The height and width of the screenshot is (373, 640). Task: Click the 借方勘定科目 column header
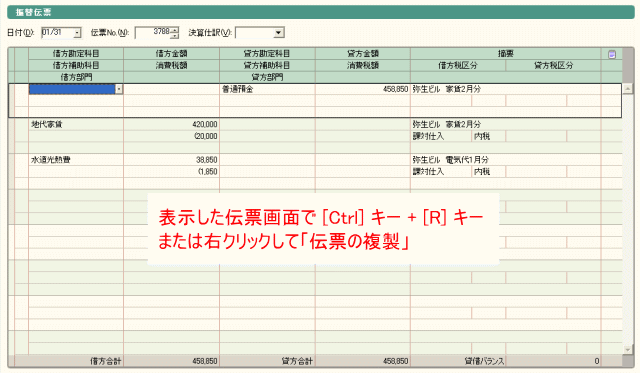tap(76, 53)
